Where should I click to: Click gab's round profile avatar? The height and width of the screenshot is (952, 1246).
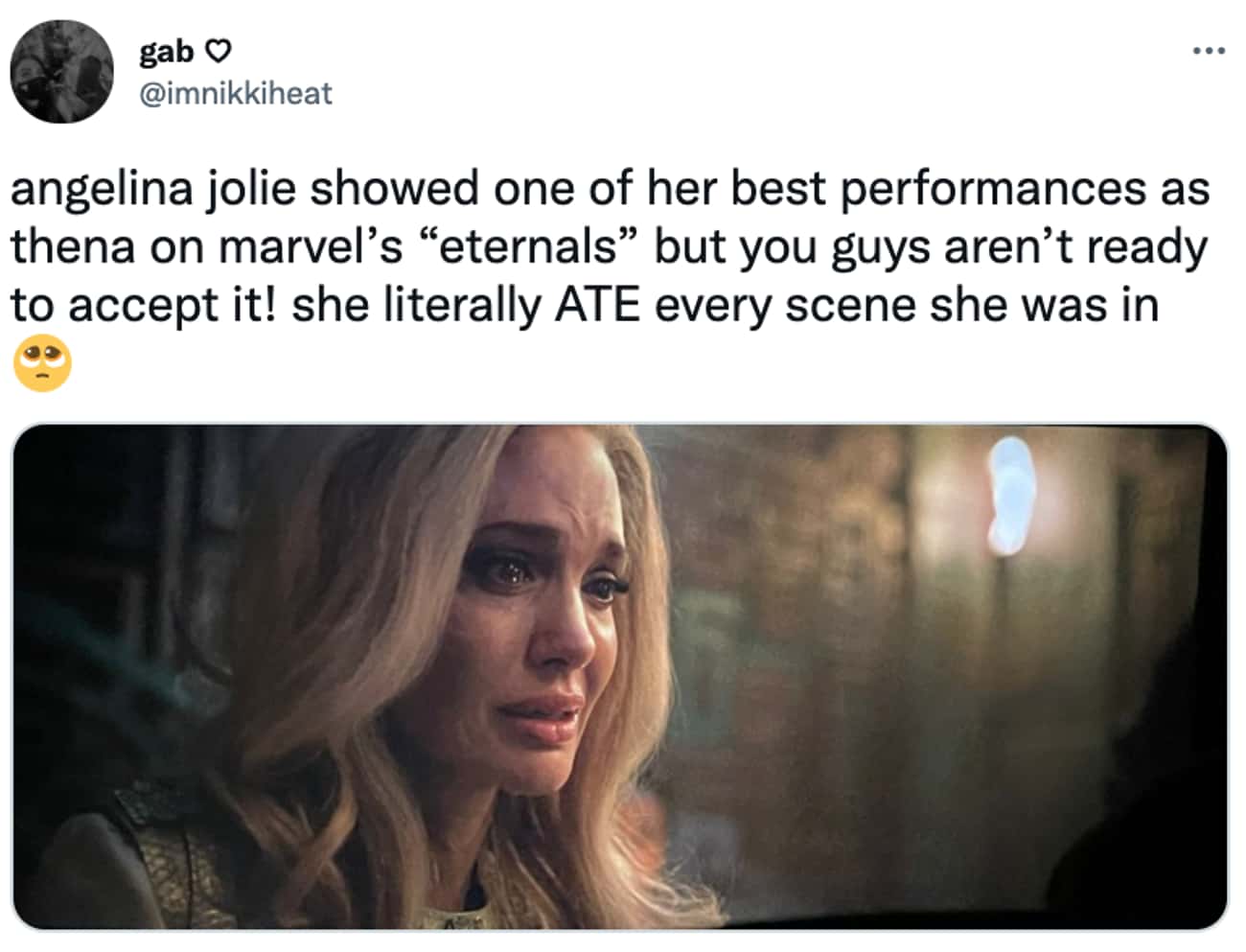(62, 71)
